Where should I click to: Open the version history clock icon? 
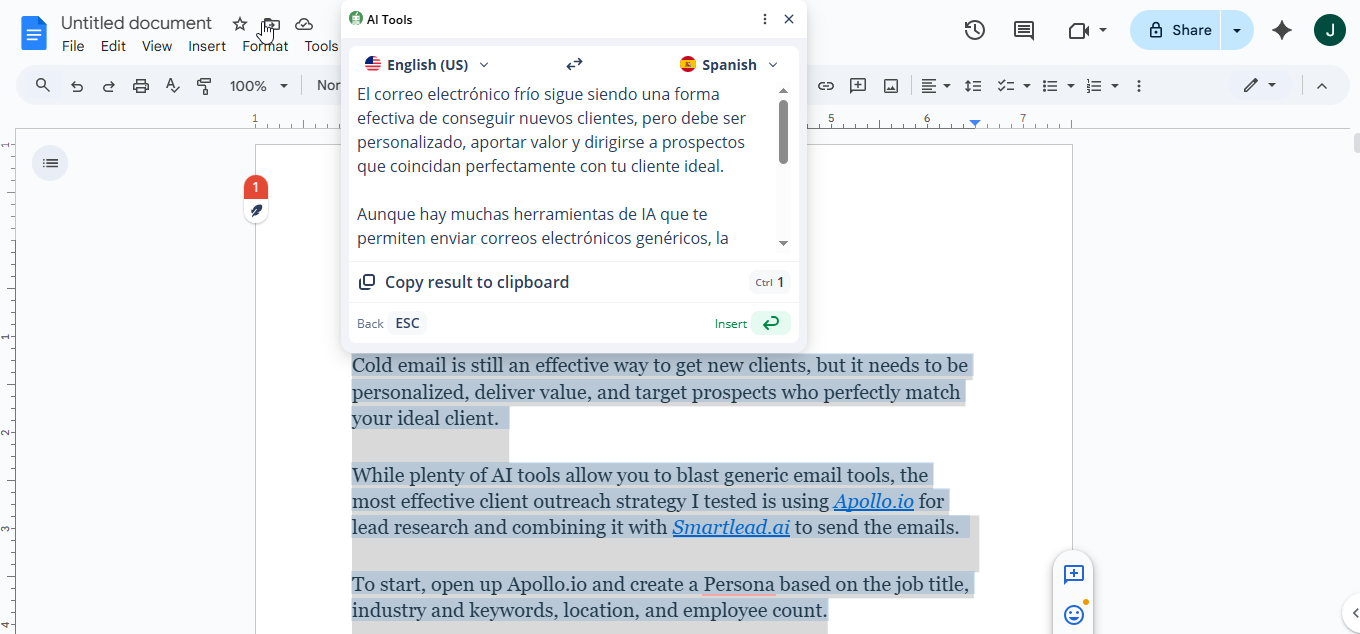coord(974,30)
